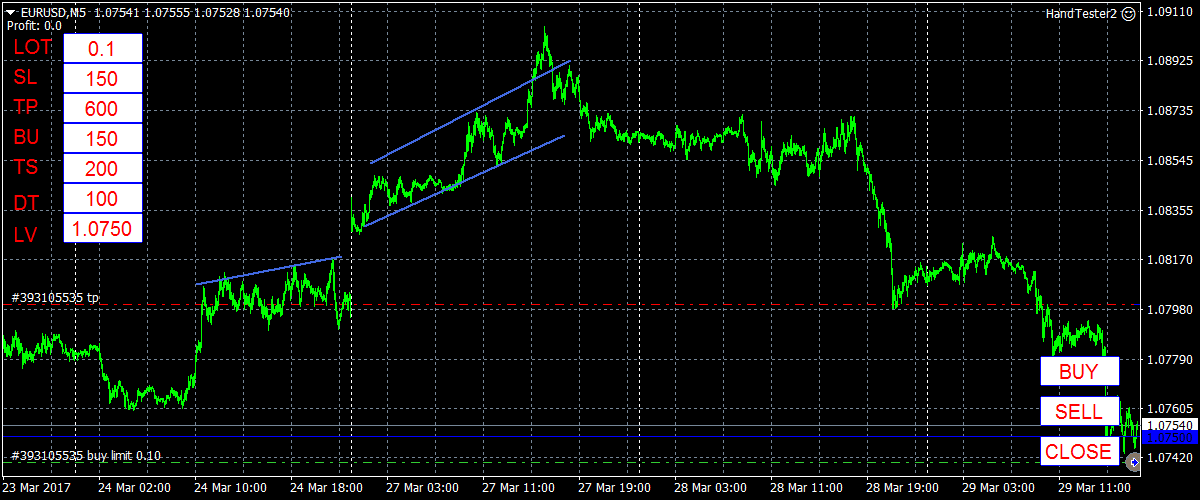Select the DT value field 100

(103, 198)
